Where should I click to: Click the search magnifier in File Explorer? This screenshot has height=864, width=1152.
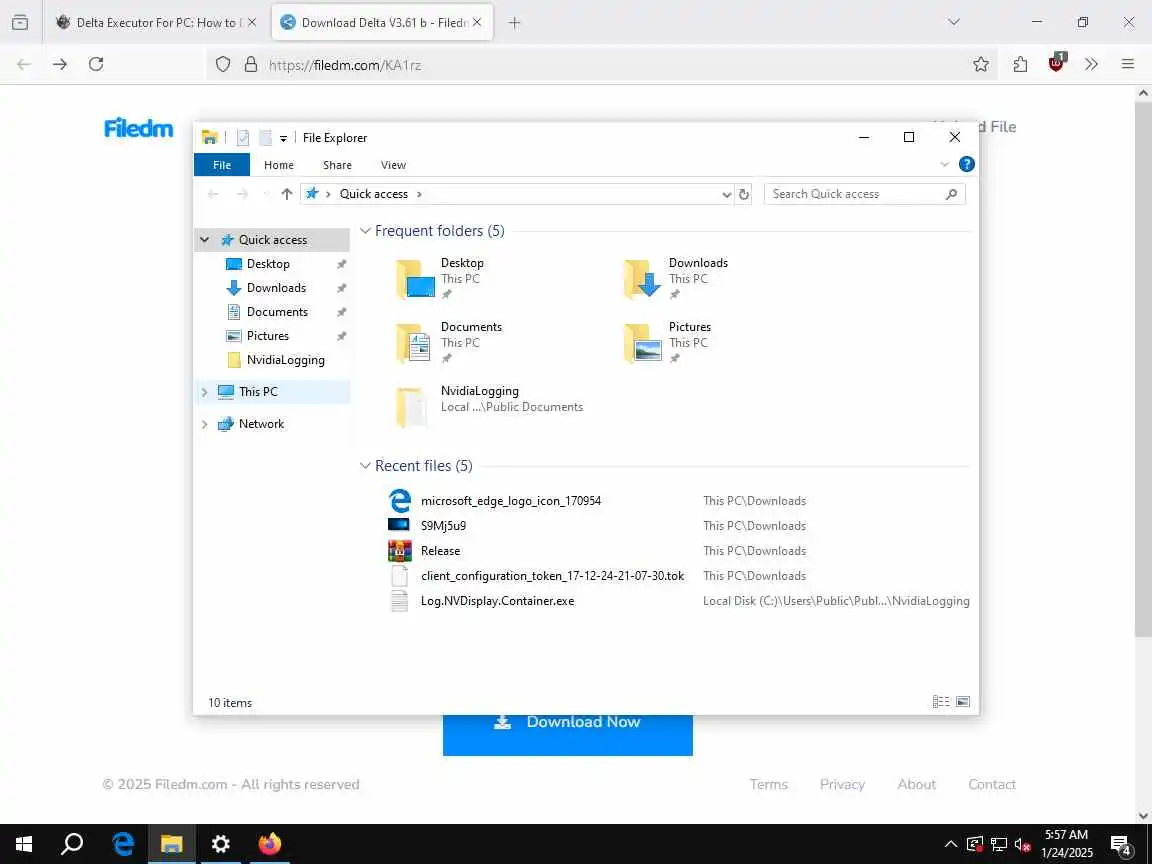click(951, 194)
